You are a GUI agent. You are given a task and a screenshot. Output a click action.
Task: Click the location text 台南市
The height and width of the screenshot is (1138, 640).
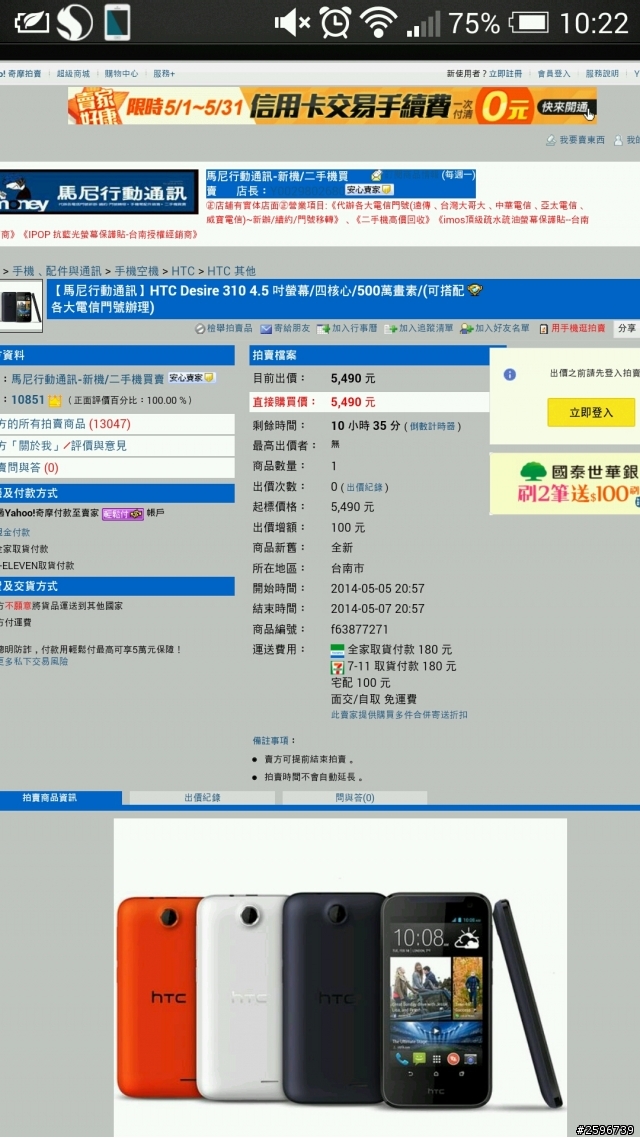coord(348,568)
